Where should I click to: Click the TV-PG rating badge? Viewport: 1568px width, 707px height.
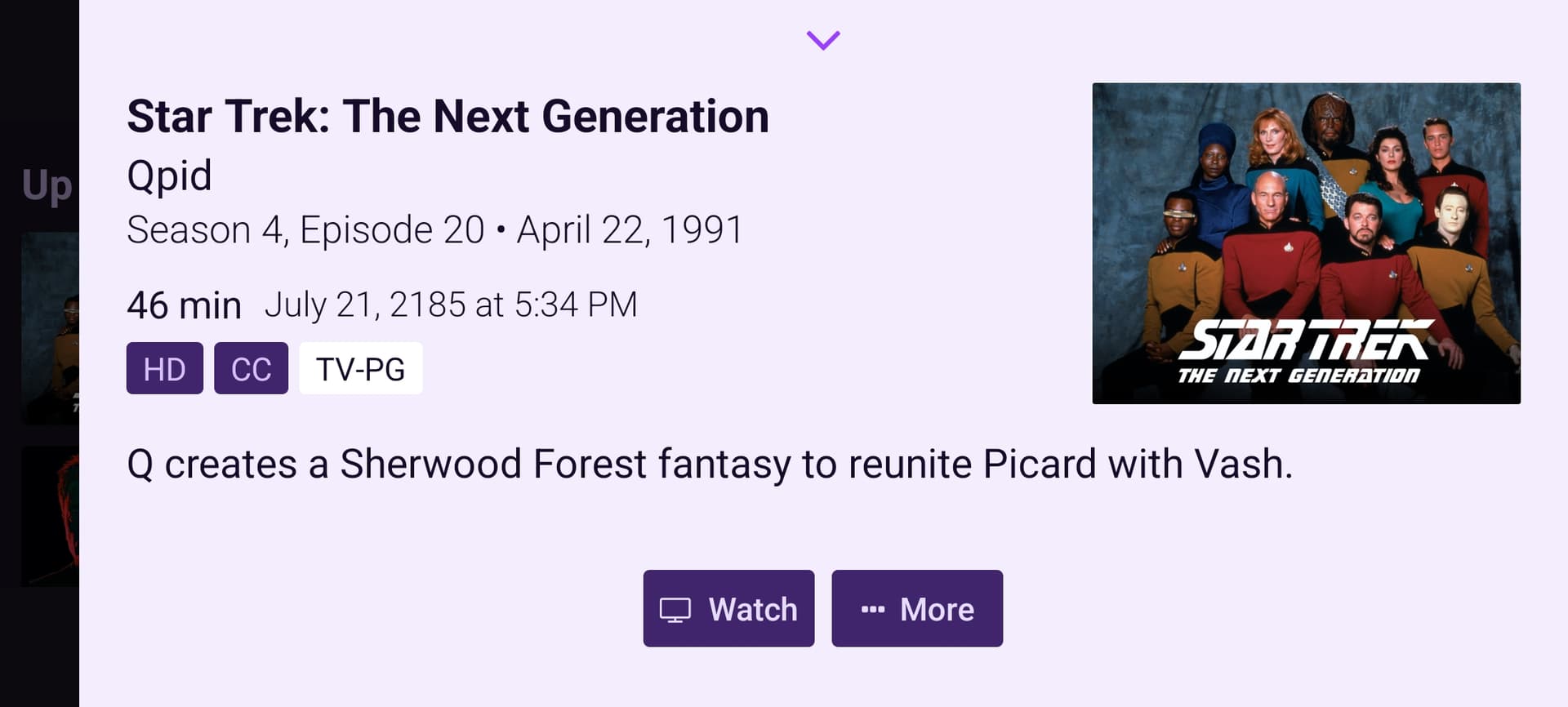[x=361, y=368]
